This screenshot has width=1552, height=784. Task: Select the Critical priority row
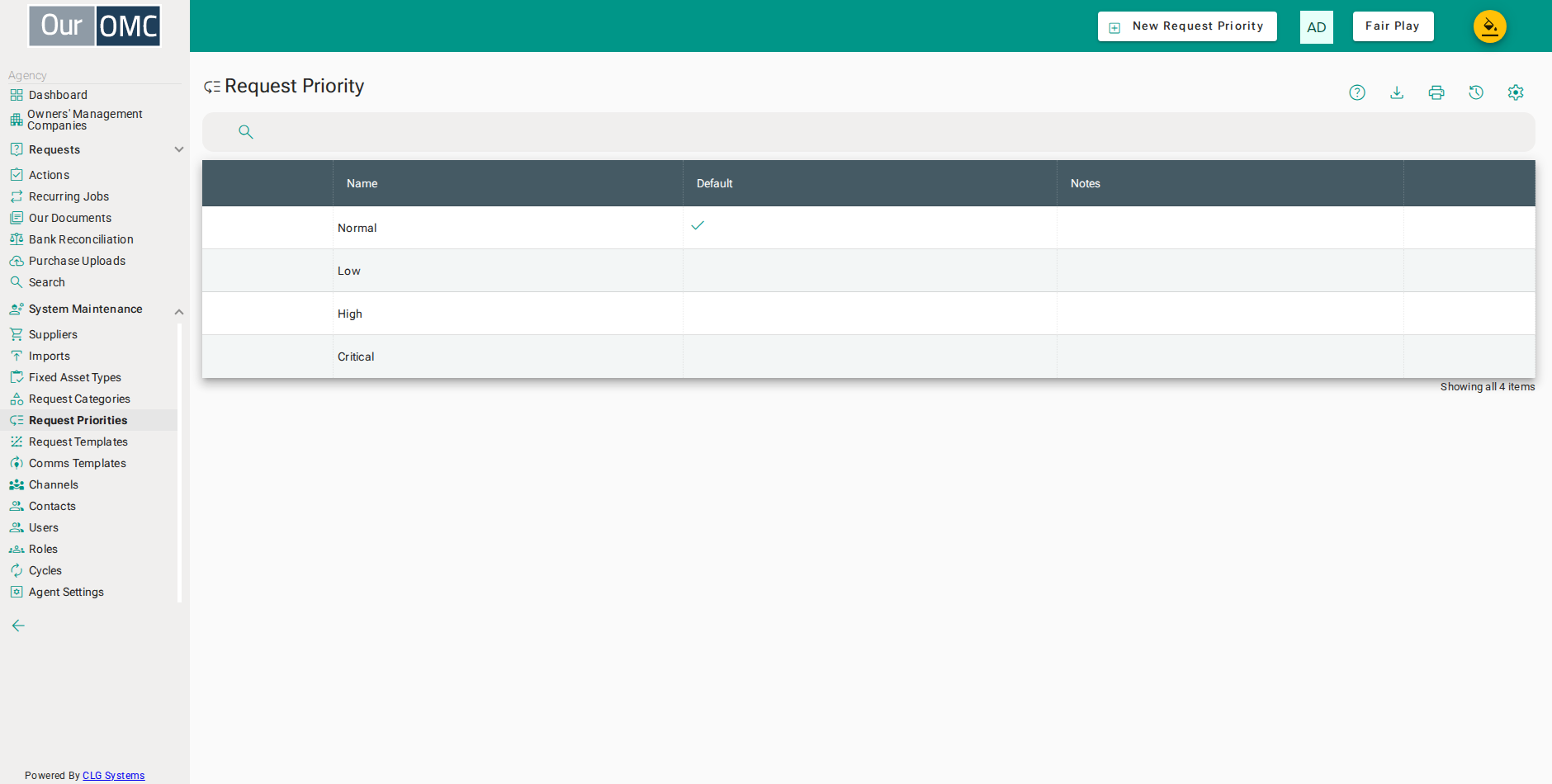tap(868, 357)
